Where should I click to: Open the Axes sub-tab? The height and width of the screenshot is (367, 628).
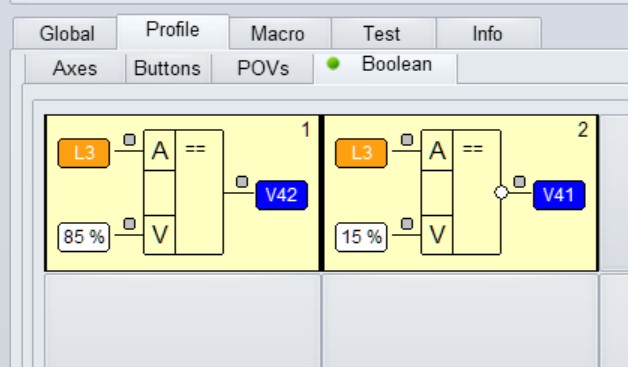[75, 68]
